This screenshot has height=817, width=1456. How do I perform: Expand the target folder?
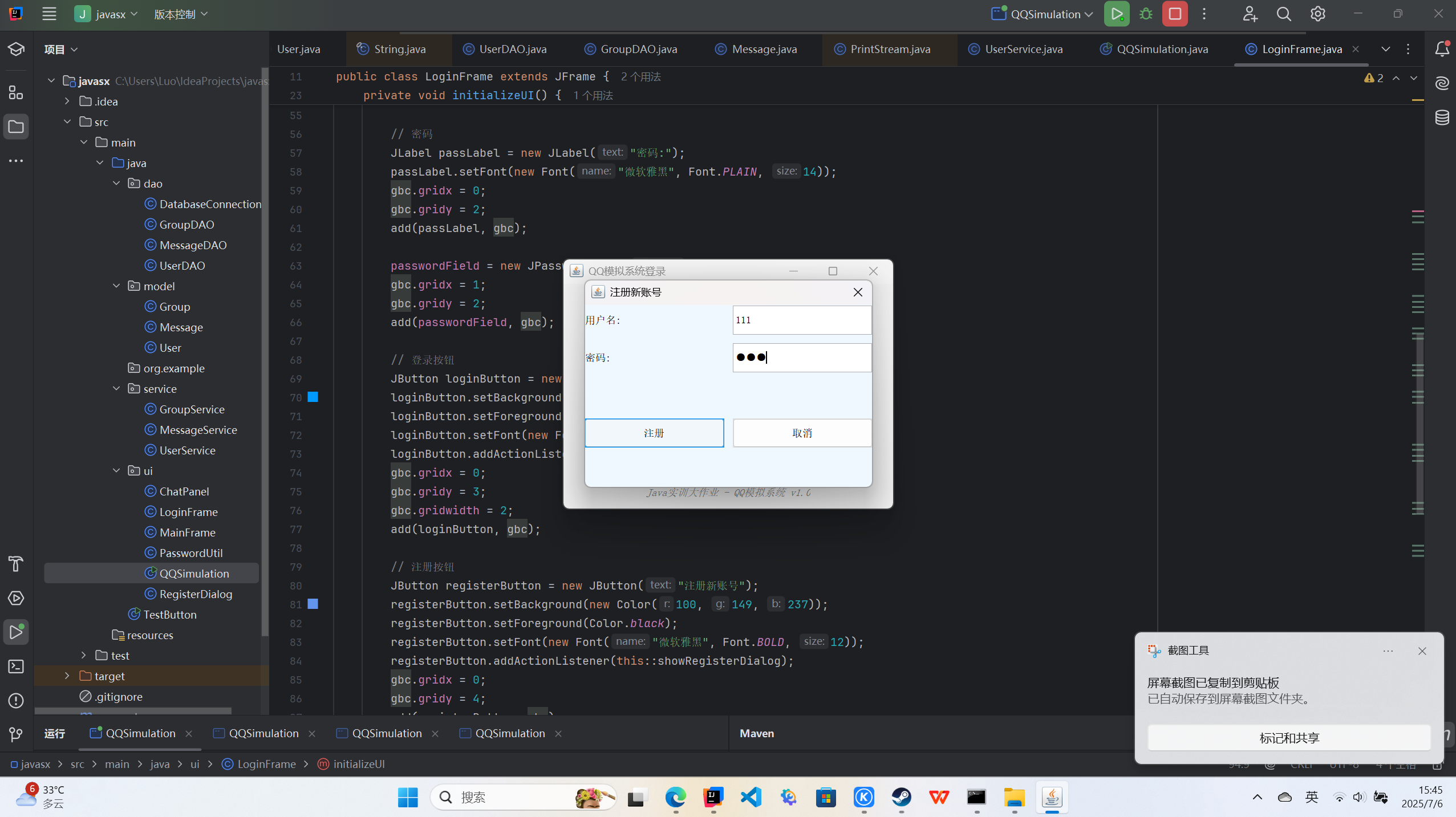67,676
